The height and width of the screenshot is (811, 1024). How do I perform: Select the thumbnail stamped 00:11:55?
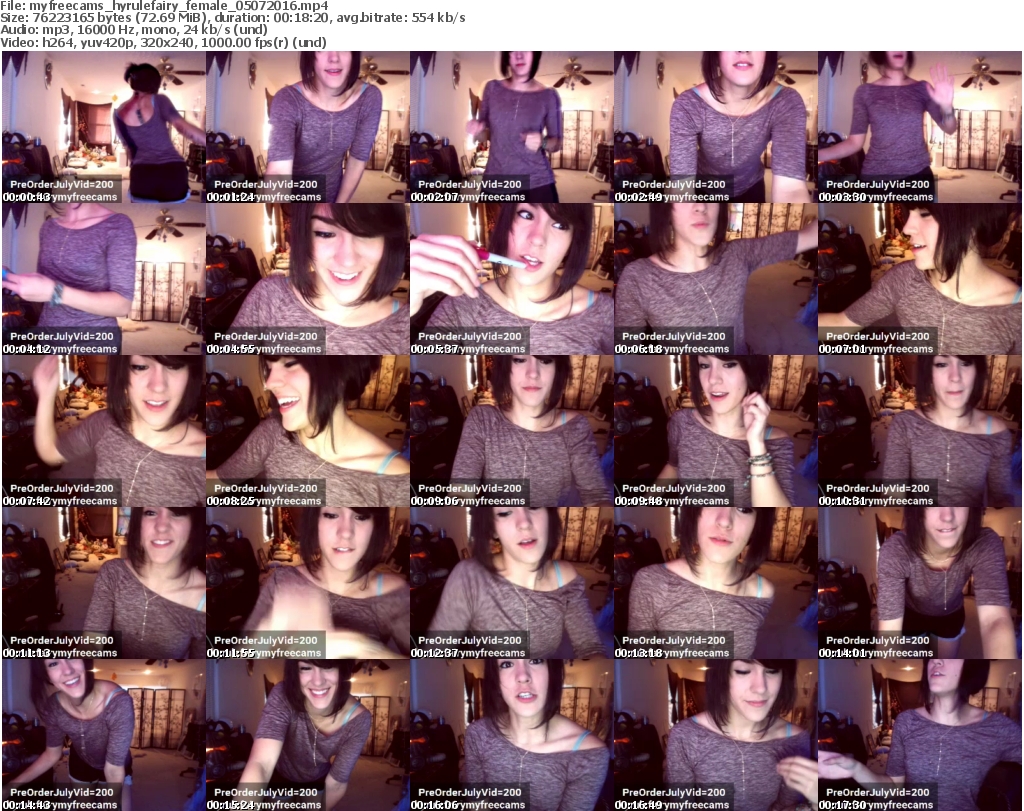coord(308,583)
